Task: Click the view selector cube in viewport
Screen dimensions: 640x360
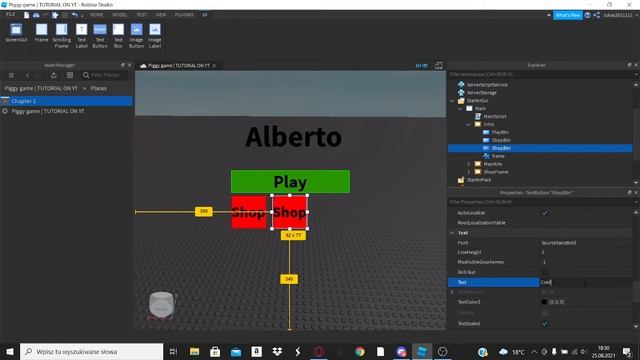Action: [x=161, y=304]
